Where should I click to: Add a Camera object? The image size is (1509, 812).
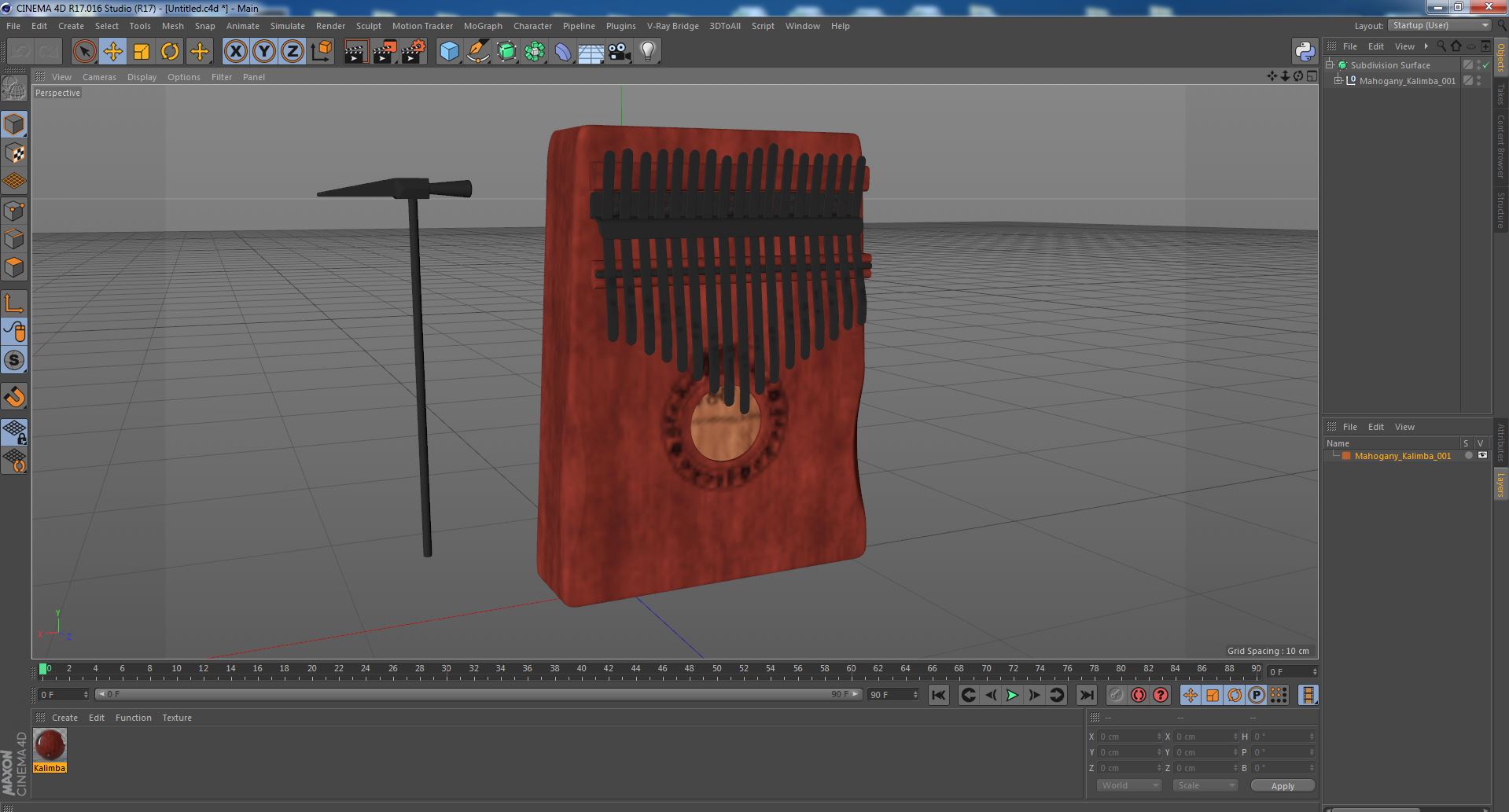point(620,52)
